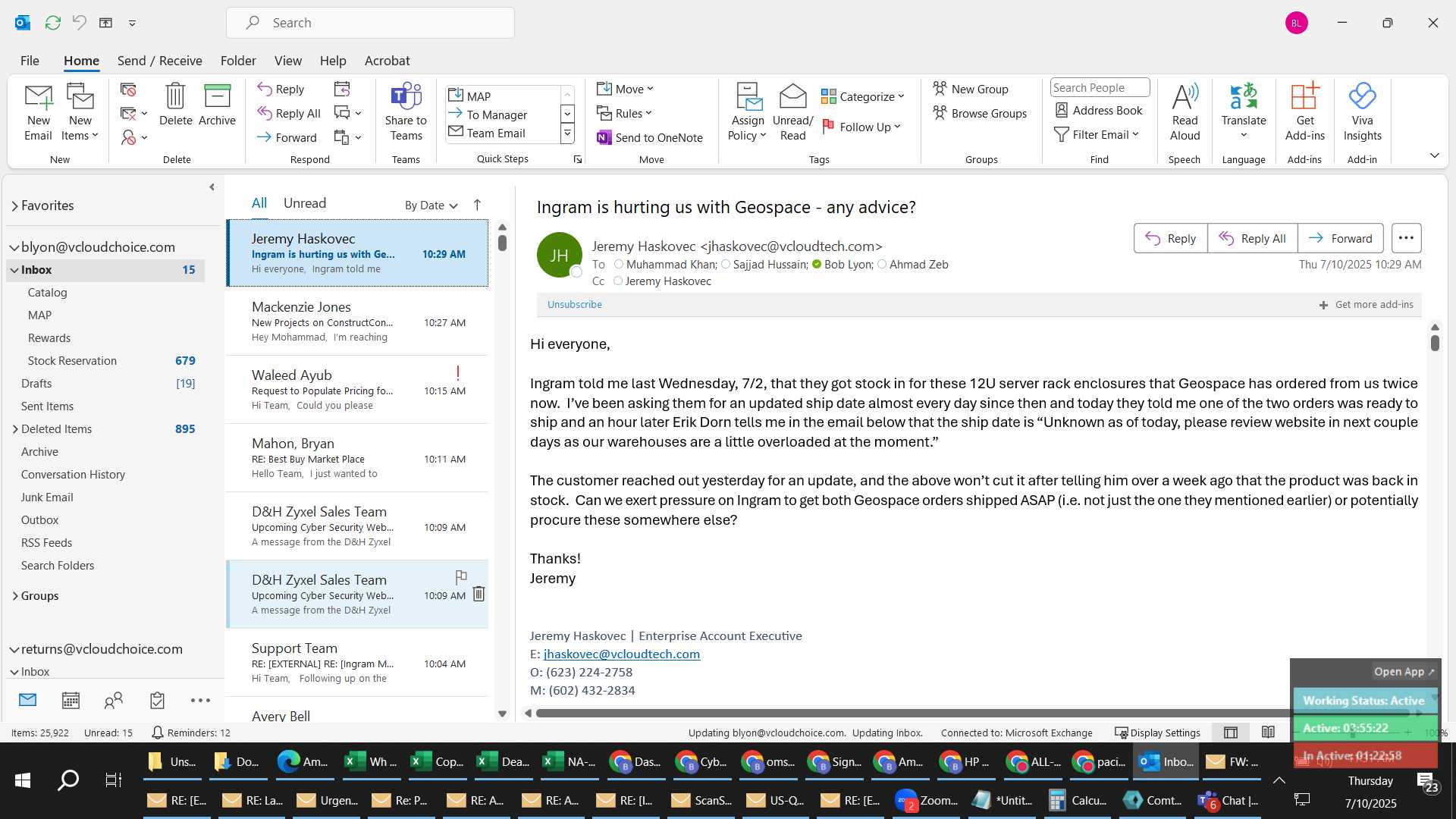
Task: Switch to Send / Receive tab
Action: coord(159,61)
